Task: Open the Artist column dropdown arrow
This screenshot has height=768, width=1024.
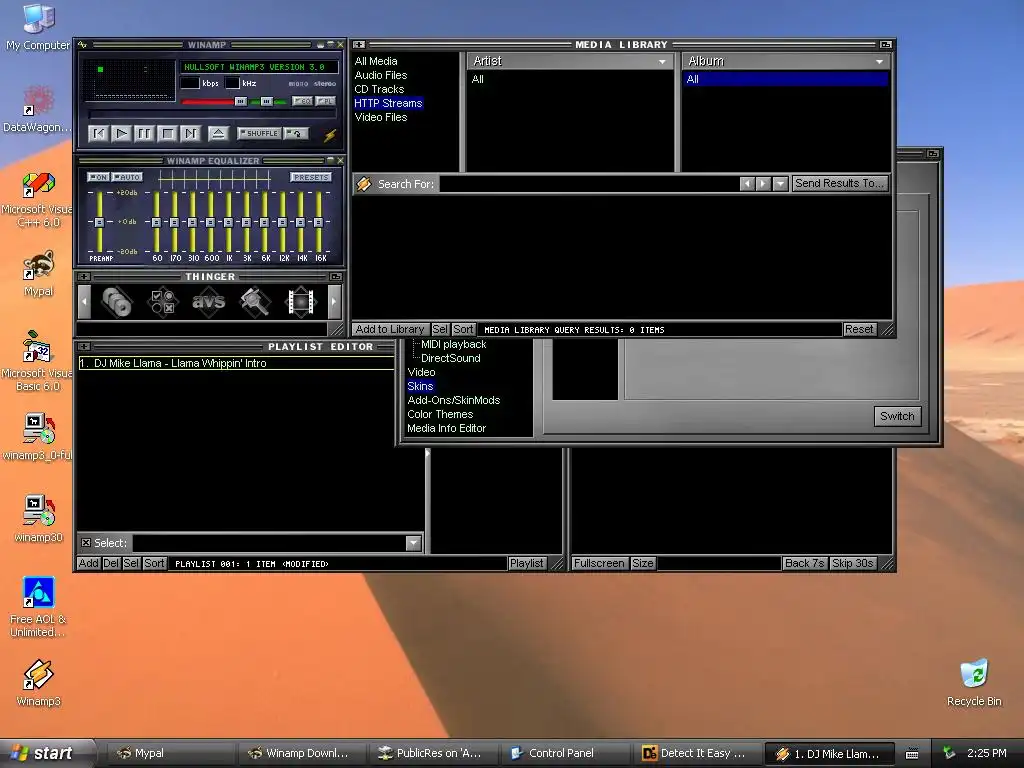Action: pyautogui.click(x=662, y=61)
